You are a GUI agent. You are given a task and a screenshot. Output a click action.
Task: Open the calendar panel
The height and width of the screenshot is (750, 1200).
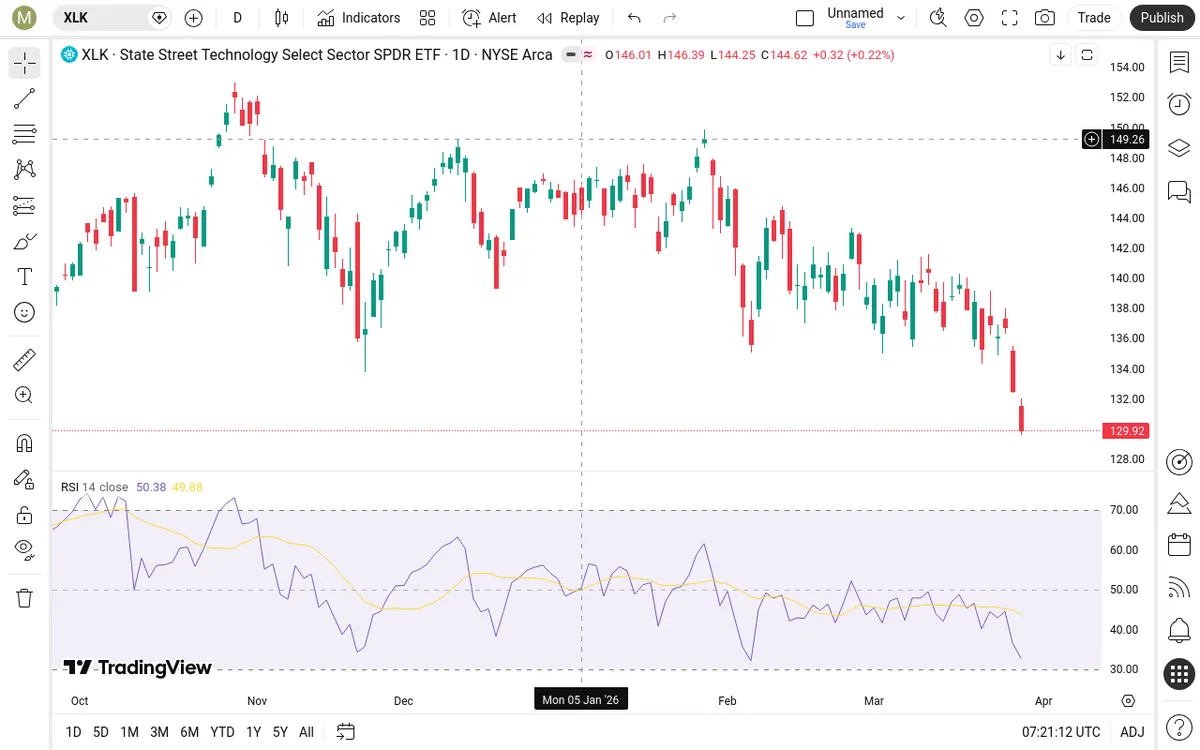[1180, 545]
